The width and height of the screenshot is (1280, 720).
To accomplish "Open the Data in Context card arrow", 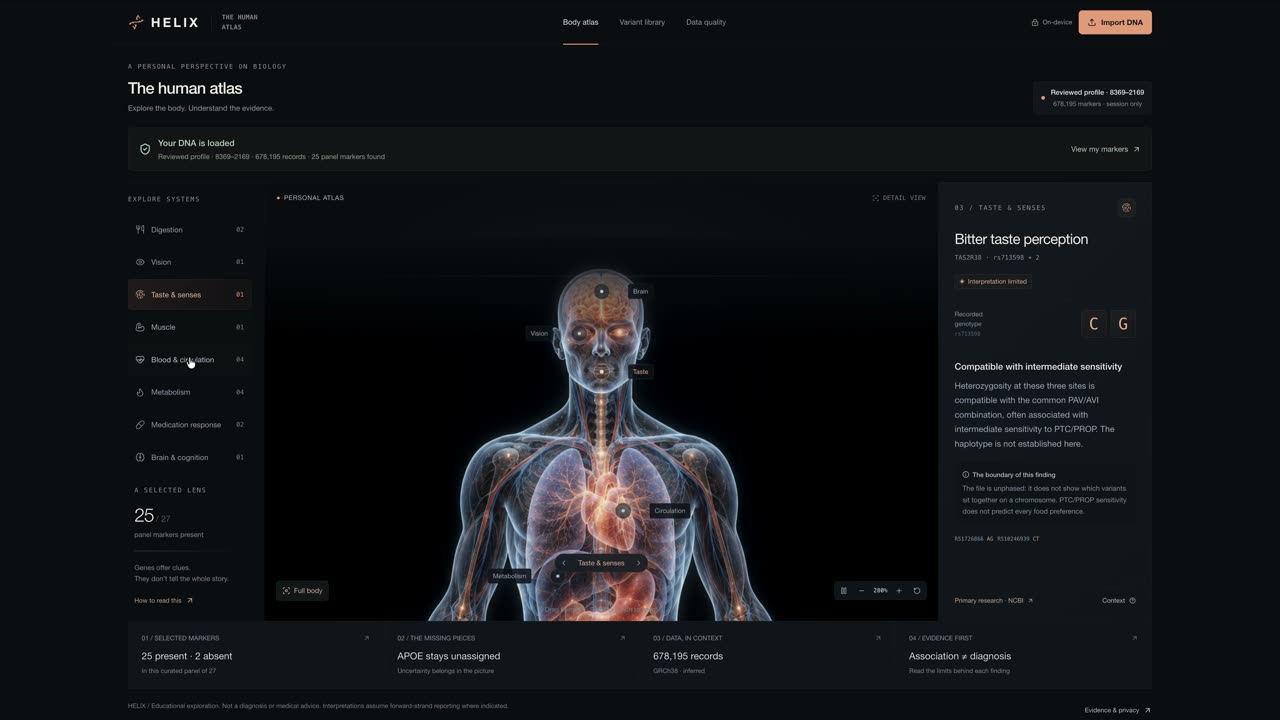I will pos(878,638).
